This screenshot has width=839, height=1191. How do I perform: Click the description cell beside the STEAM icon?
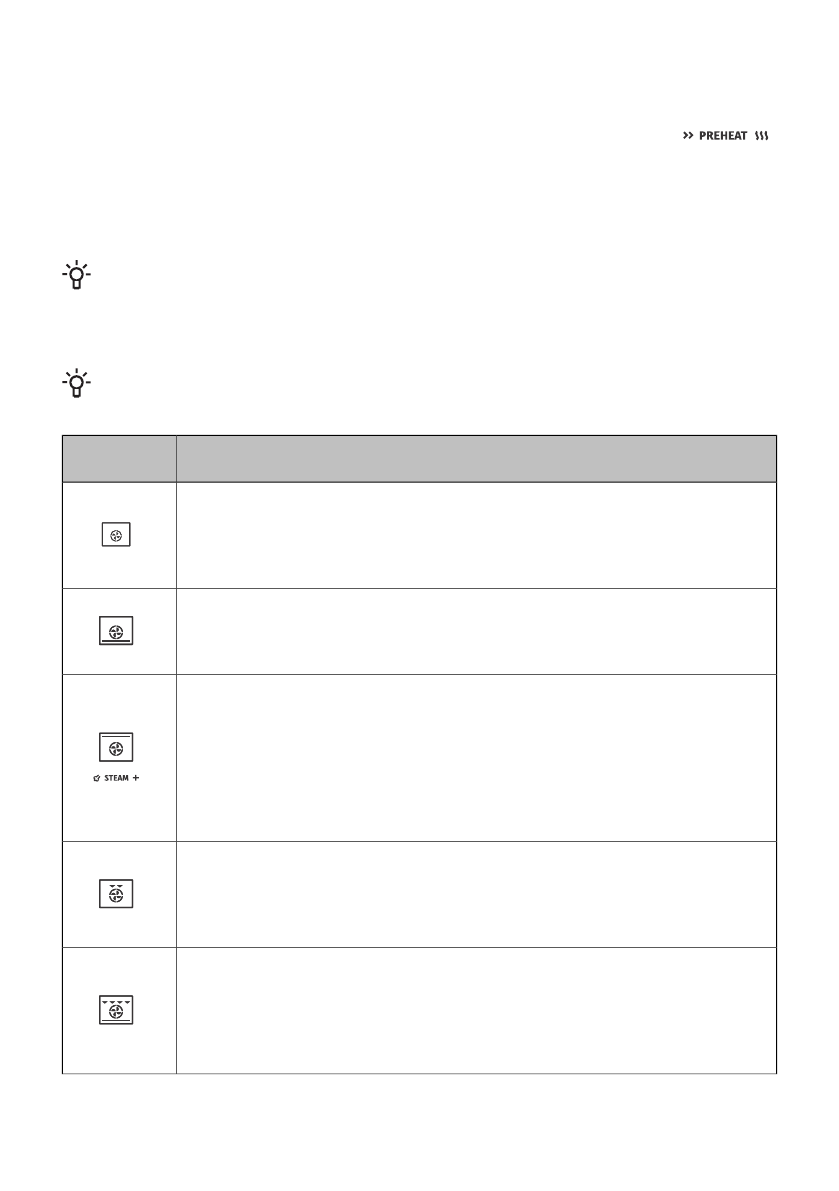click(x=476, y=757)
